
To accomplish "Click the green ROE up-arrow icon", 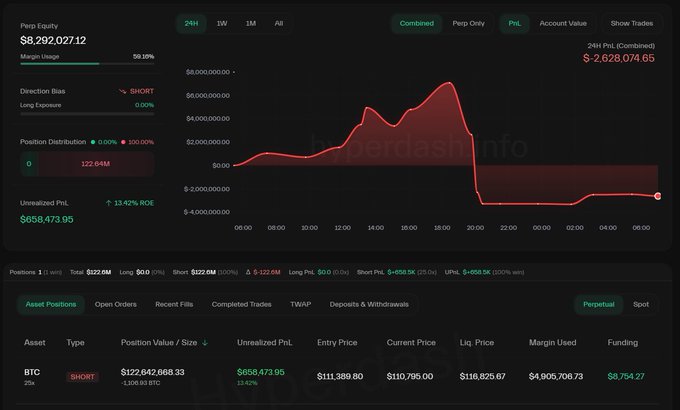I will pyautogui.click(x=108, y=203).
